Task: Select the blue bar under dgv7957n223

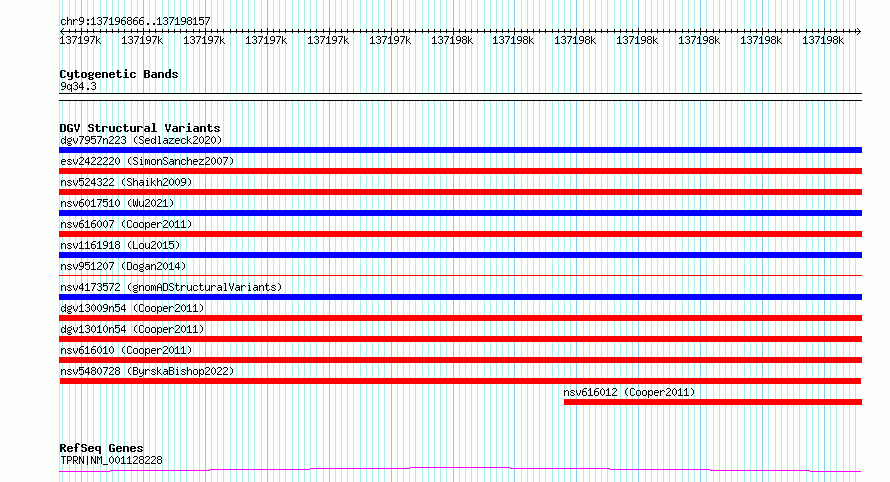Action: tap(460, 150)
